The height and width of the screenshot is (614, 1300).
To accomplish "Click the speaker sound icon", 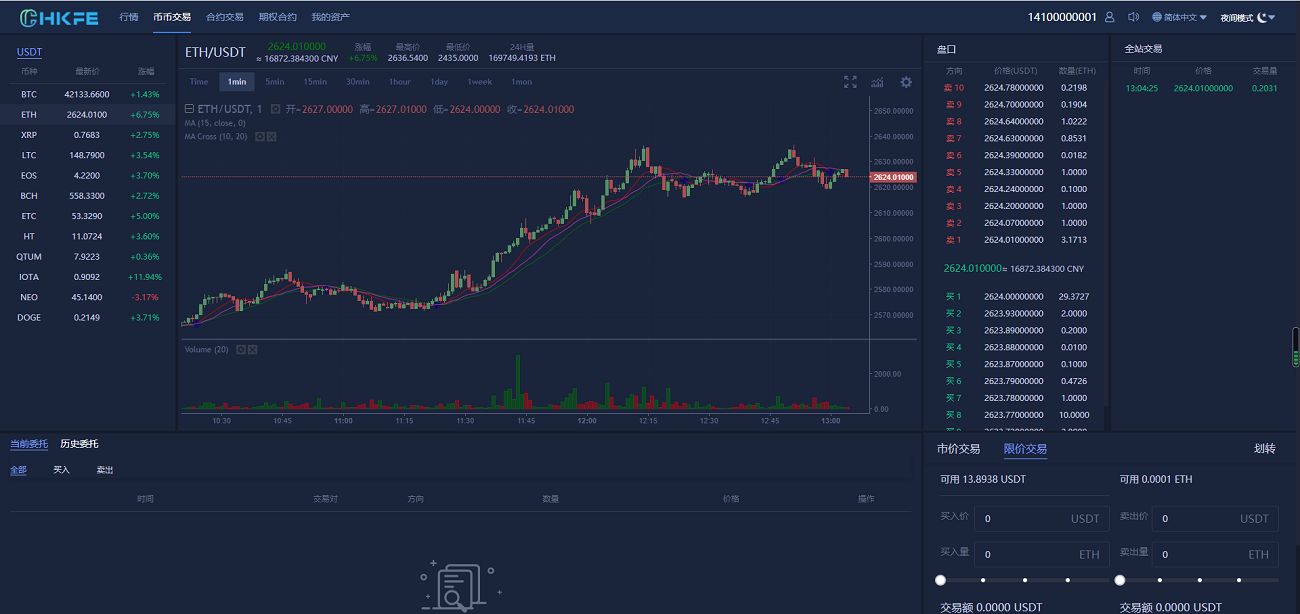I will tap(1133, 17).
